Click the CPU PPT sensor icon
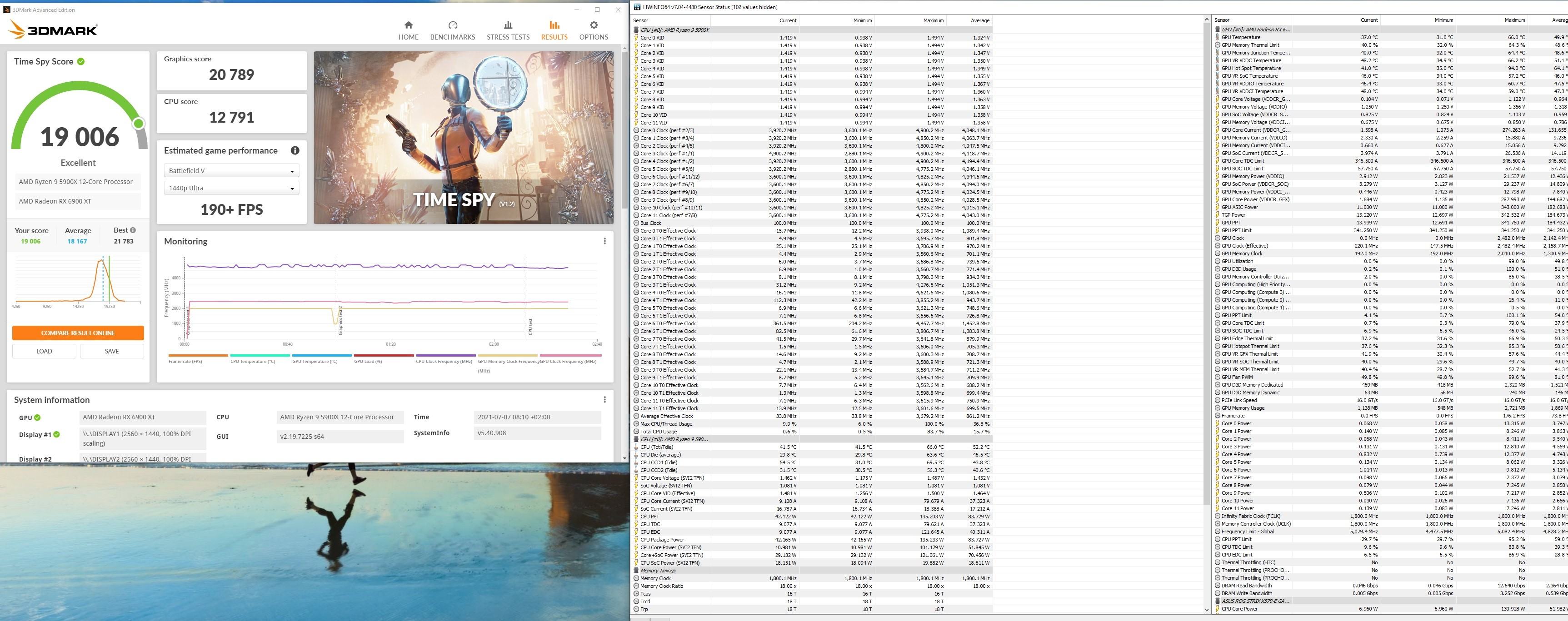This screenshot has width=1568, height=621. tap(636, 517)
